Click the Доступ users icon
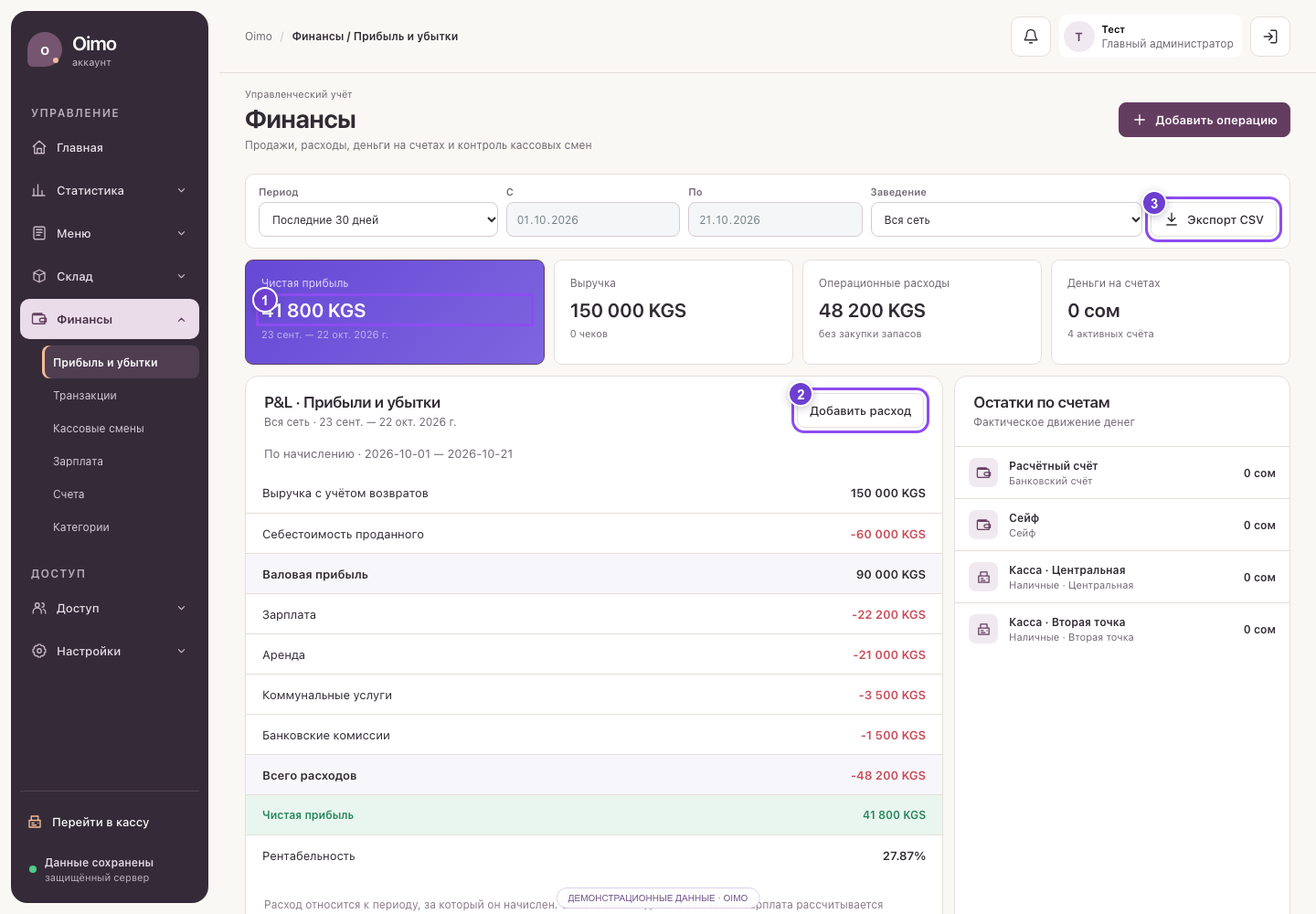The image size is (1316, 914). 39,608
